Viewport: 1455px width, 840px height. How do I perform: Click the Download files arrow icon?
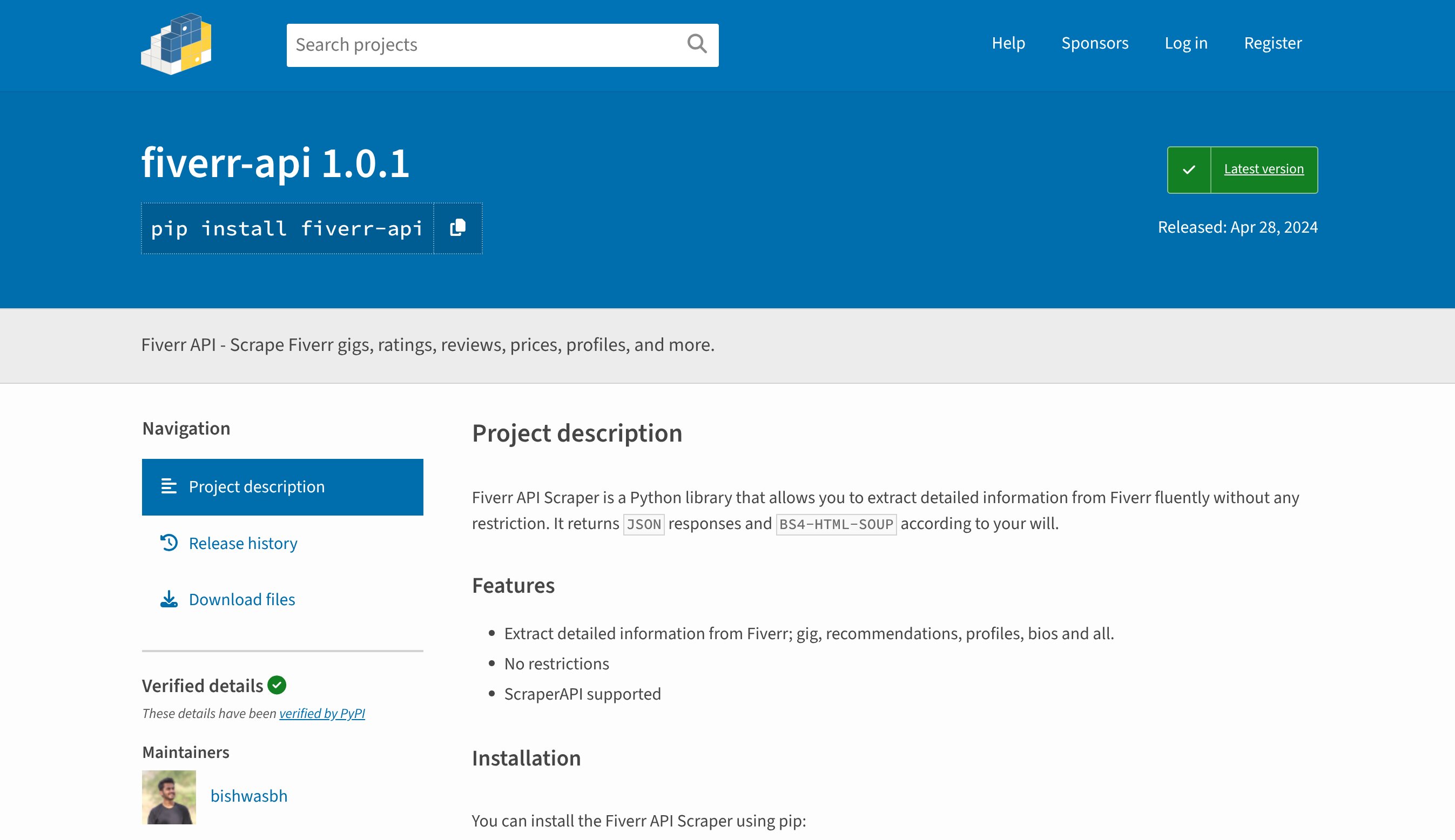(168, 599)
